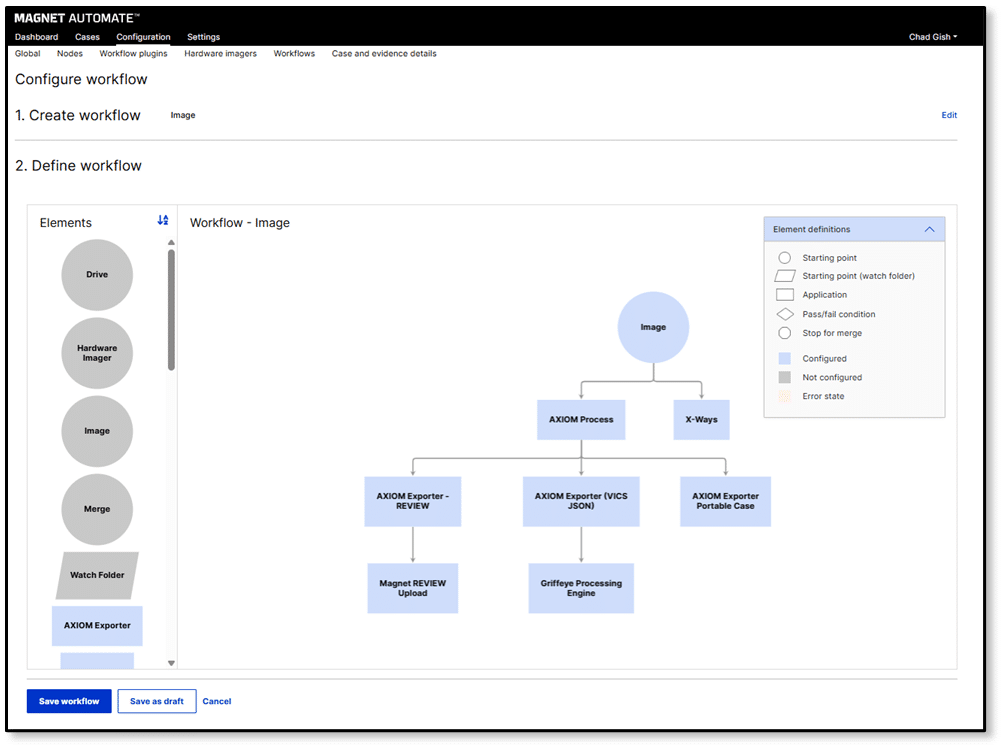
Task: Click the Edit link for Create workflow
Action: click(949, 115)
